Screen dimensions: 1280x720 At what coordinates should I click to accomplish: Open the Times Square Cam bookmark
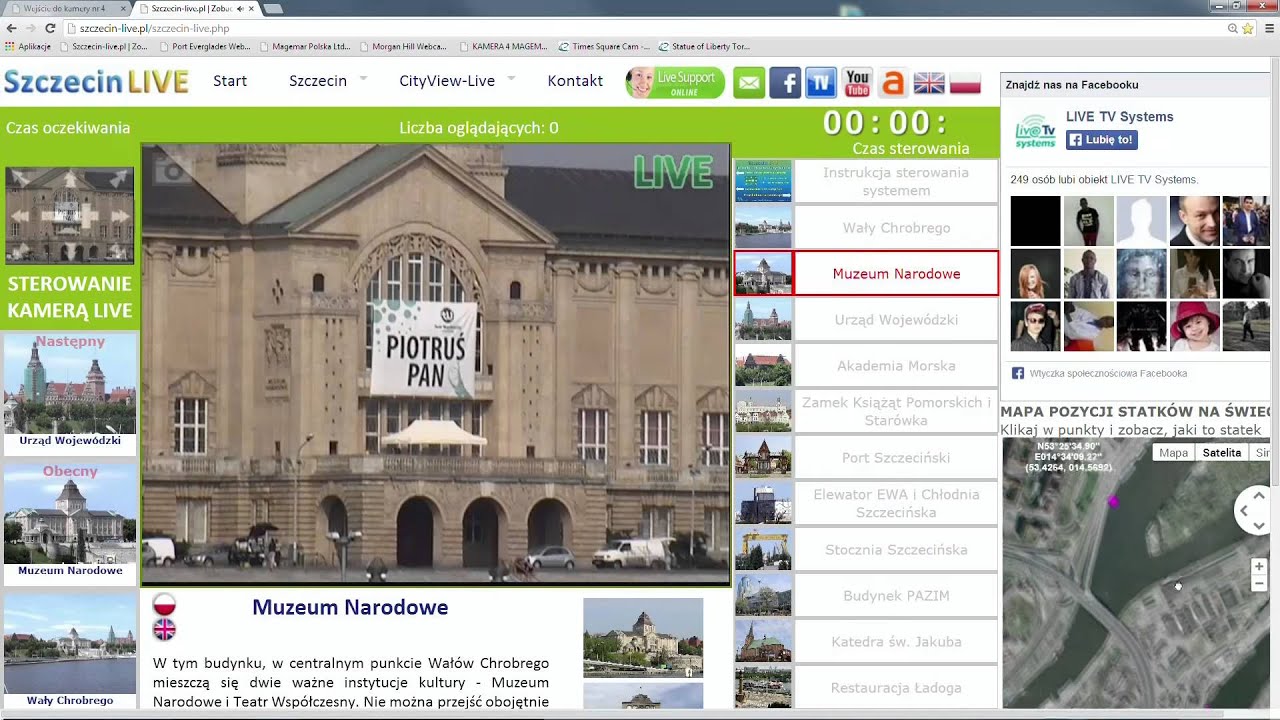[604, 46]
